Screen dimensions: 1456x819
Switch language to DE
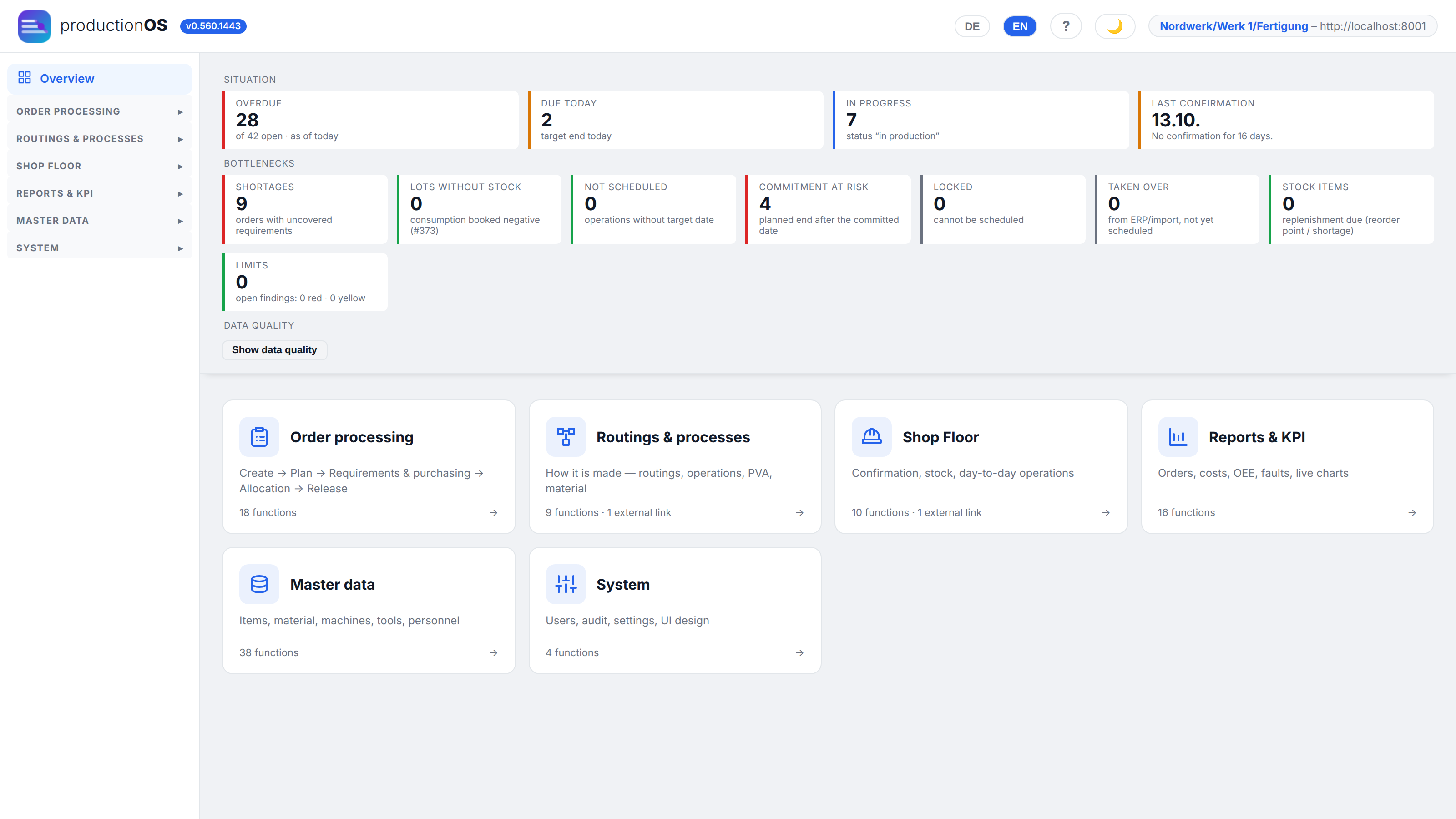click(x=972, y=26)
